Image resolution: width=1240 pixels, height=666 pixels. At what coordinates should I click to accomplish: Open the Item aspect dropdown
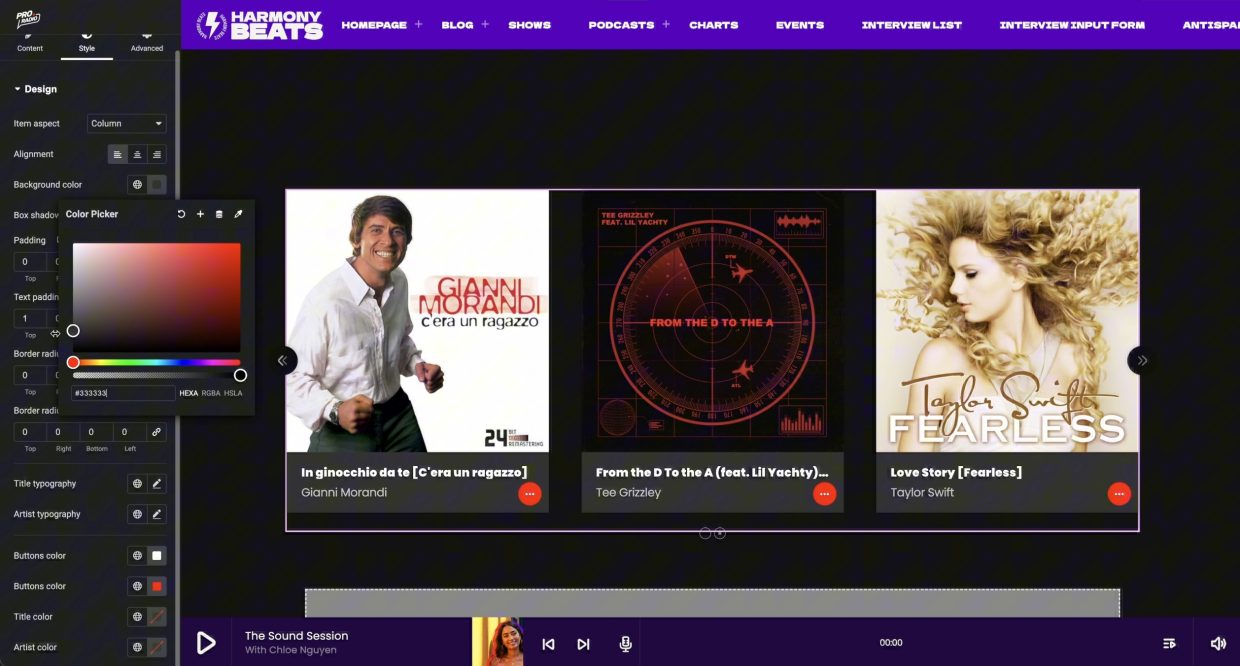coord(127,124)
